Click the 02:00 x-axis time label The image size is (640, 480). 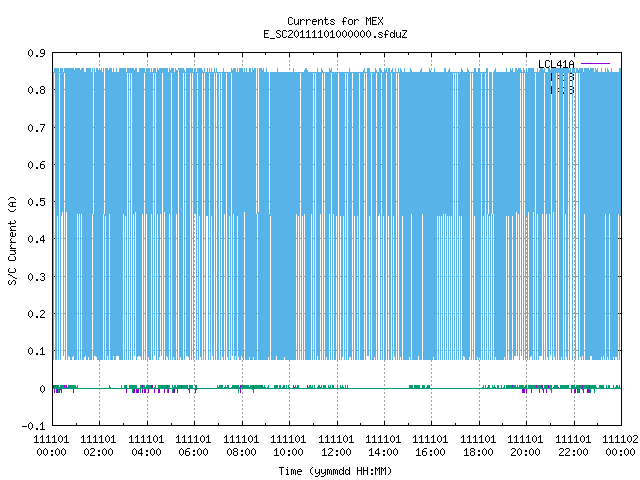(x=98, y=452)
